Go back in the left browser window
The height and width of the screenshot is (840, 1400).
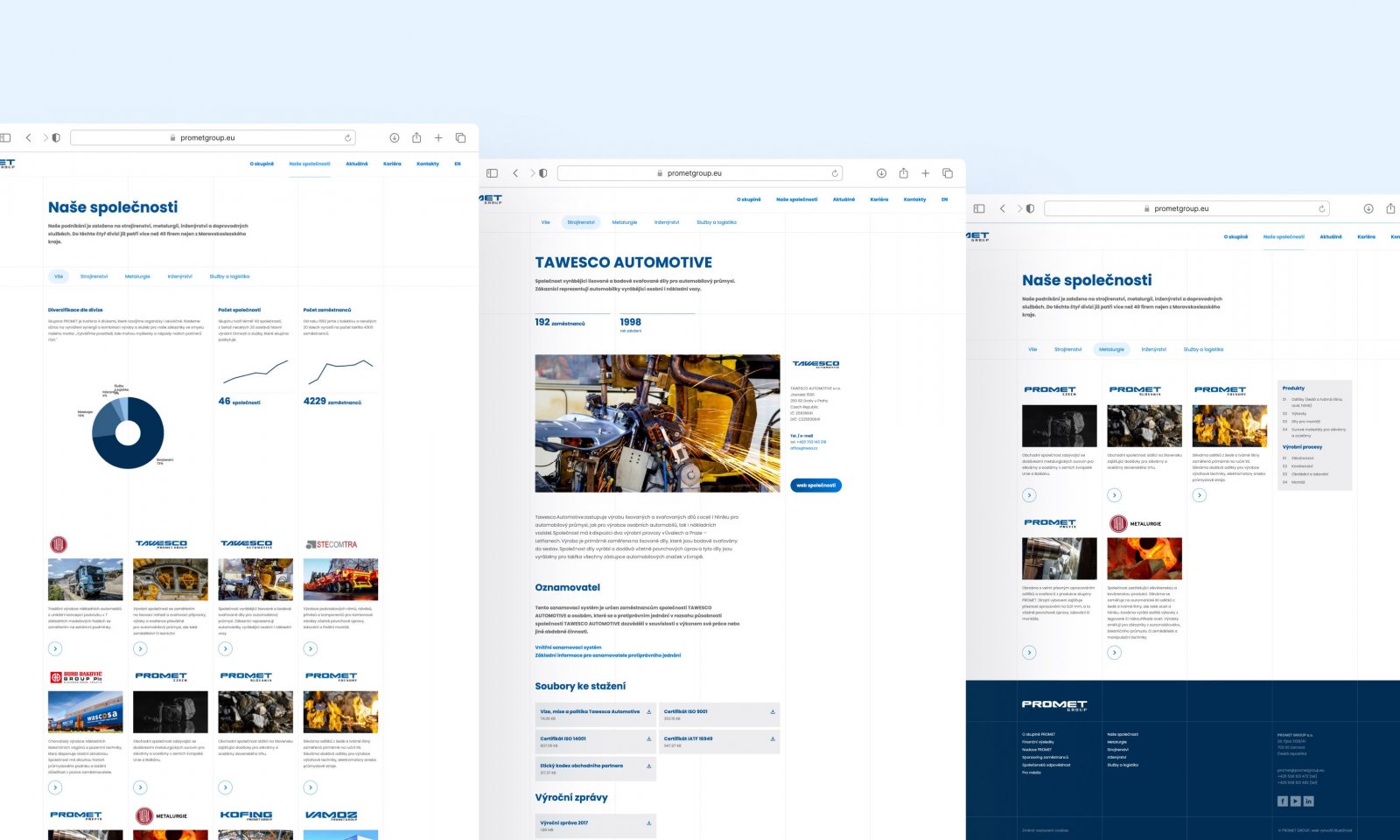[x=28, y=137]
